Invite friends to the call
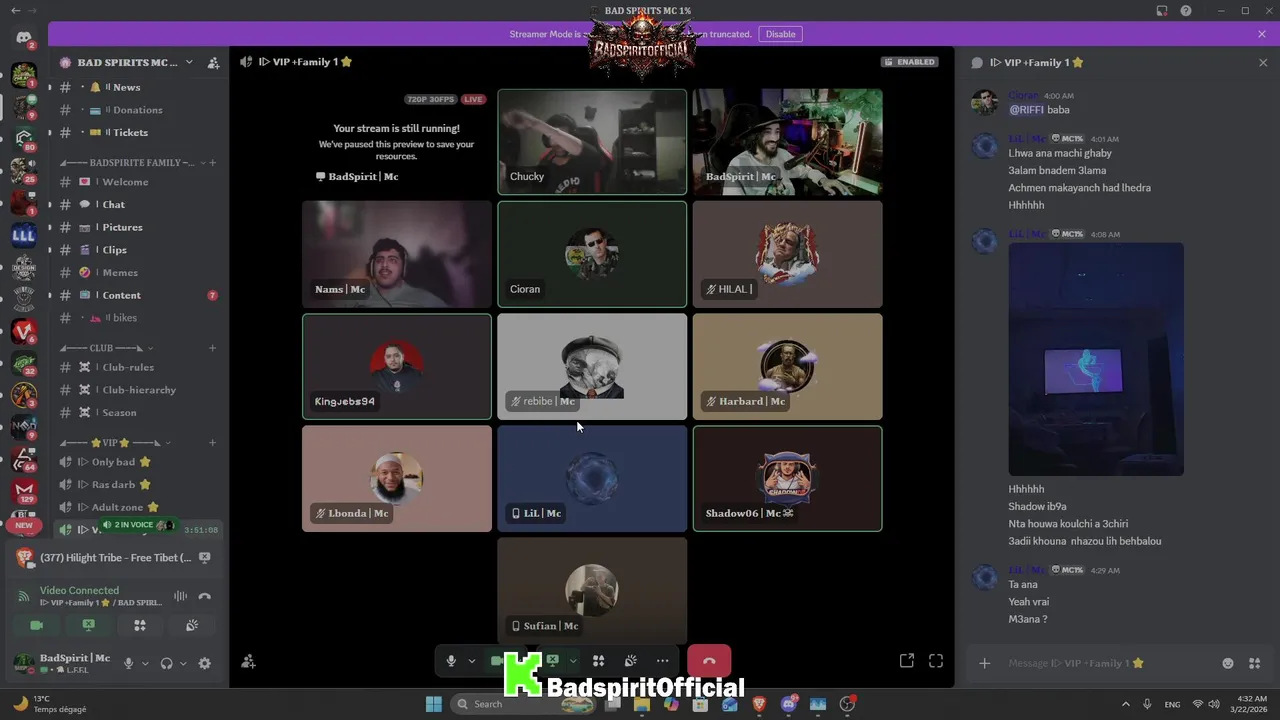1280x720 pixels. pos(248,661)
